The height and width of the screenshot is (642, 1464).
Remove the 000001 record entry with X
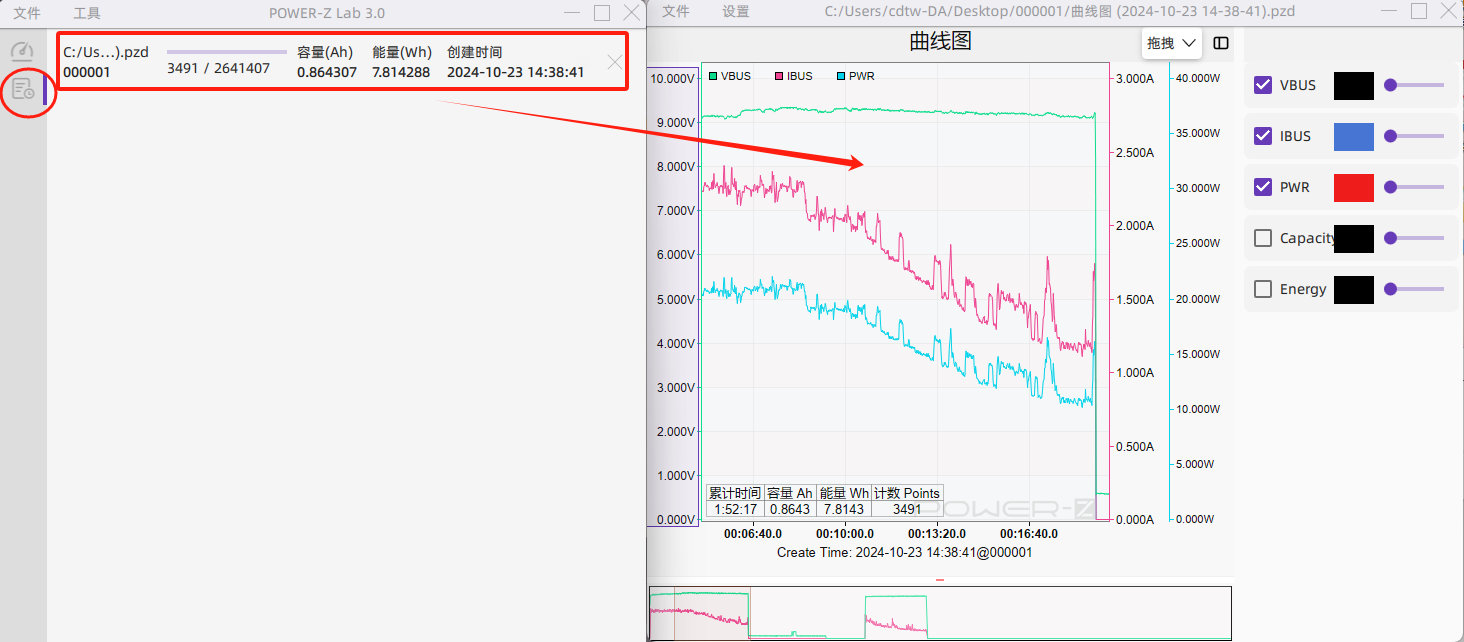click(x=615, y=62)
